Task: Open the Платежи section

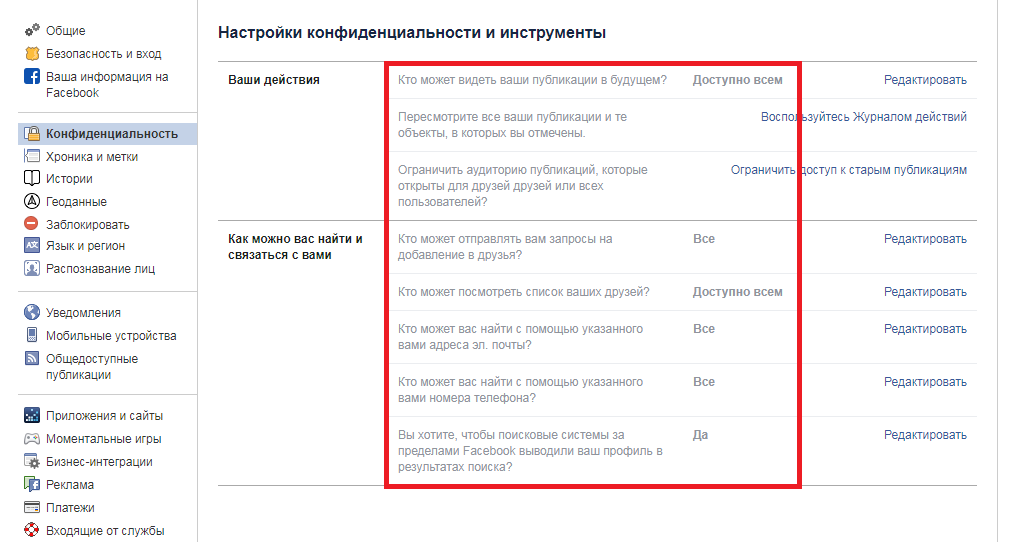Action: click(x=70, y=507)
